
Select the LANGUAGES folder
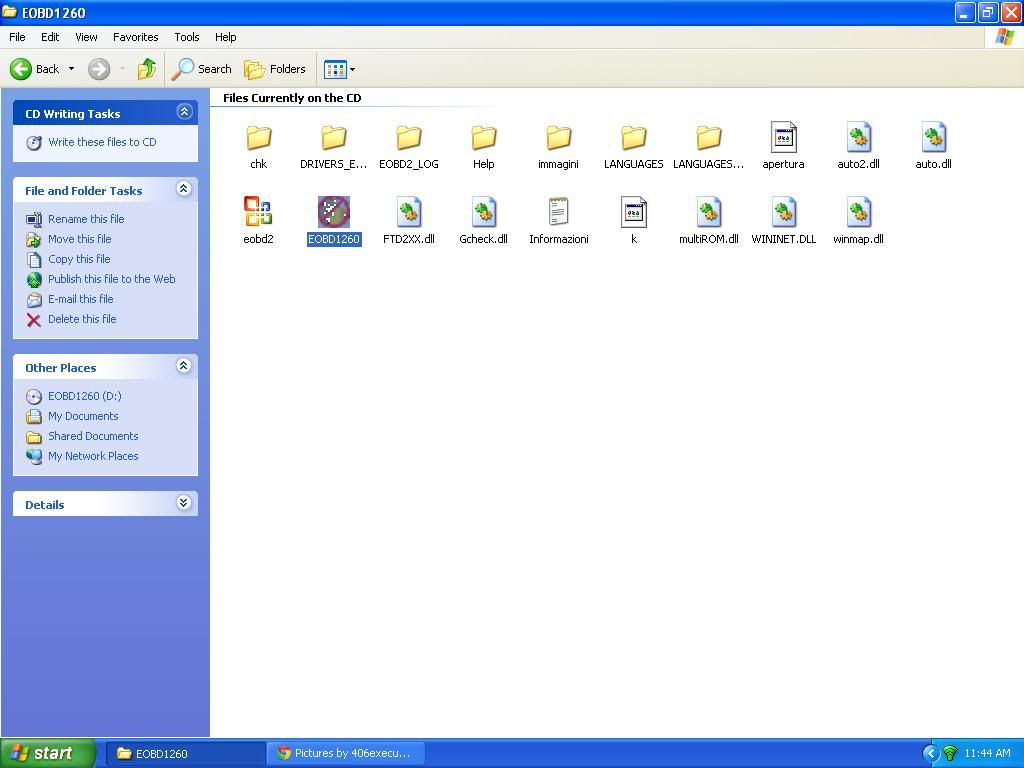tap(633, 138)
